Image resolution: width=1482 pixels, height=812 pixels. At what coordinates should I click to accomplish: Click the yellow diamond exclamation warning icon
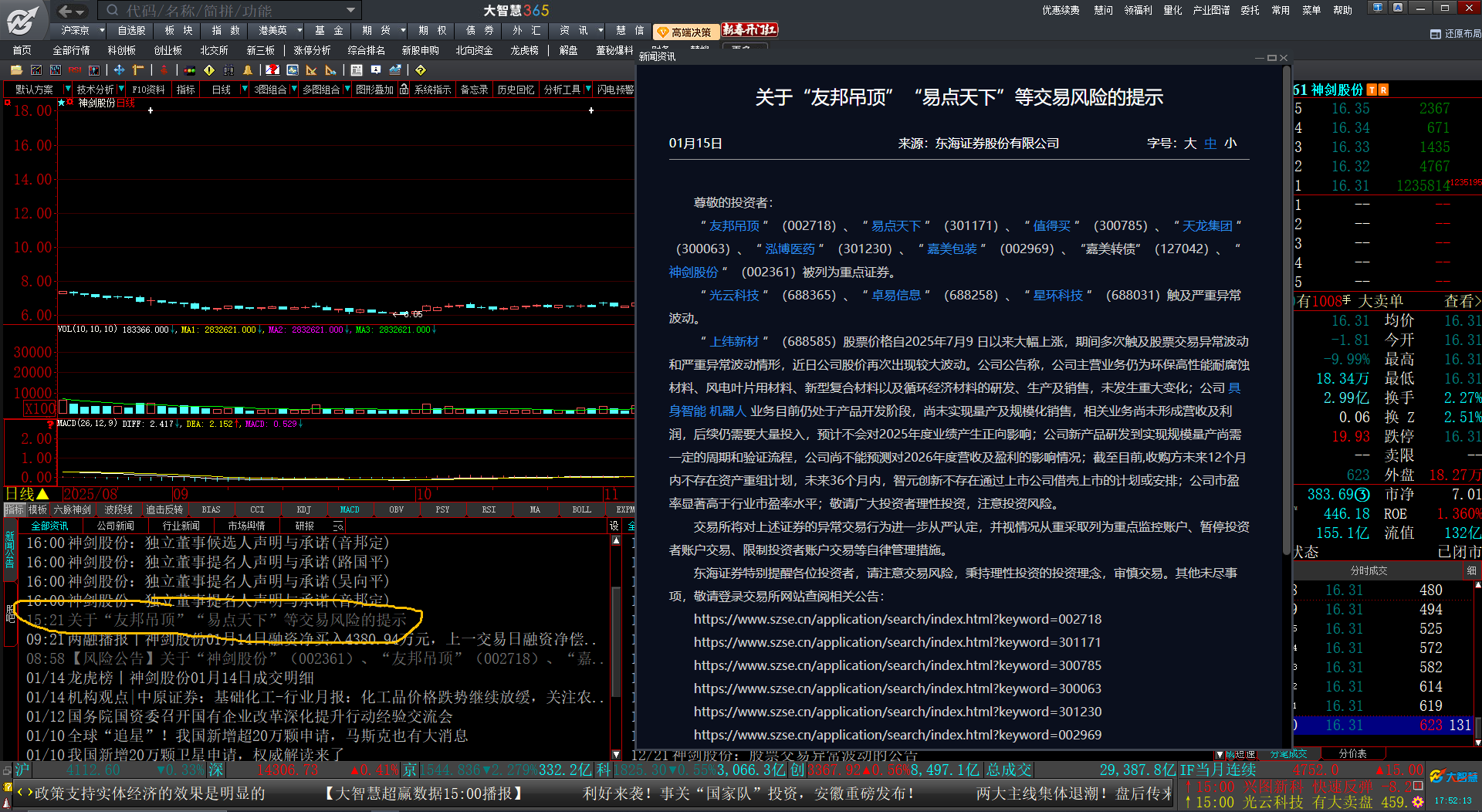(209, 70)
